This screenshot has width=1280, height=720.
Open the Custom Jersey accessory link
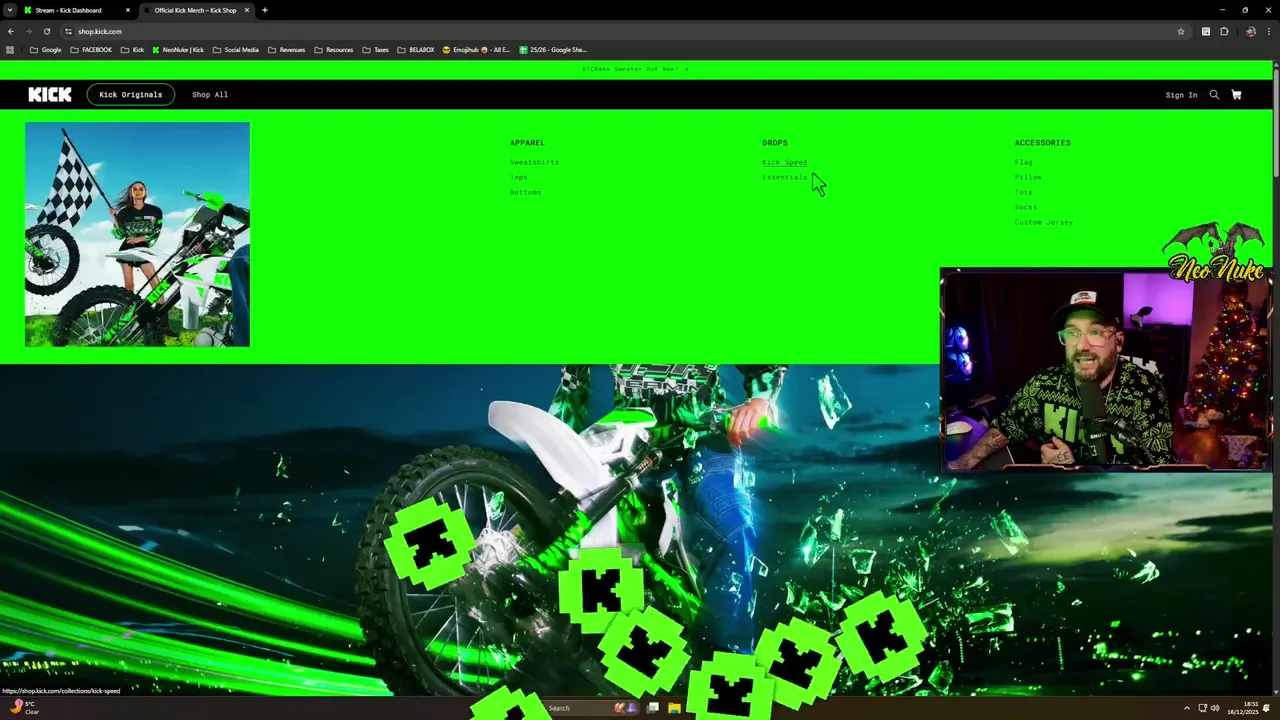point(1044,222)
